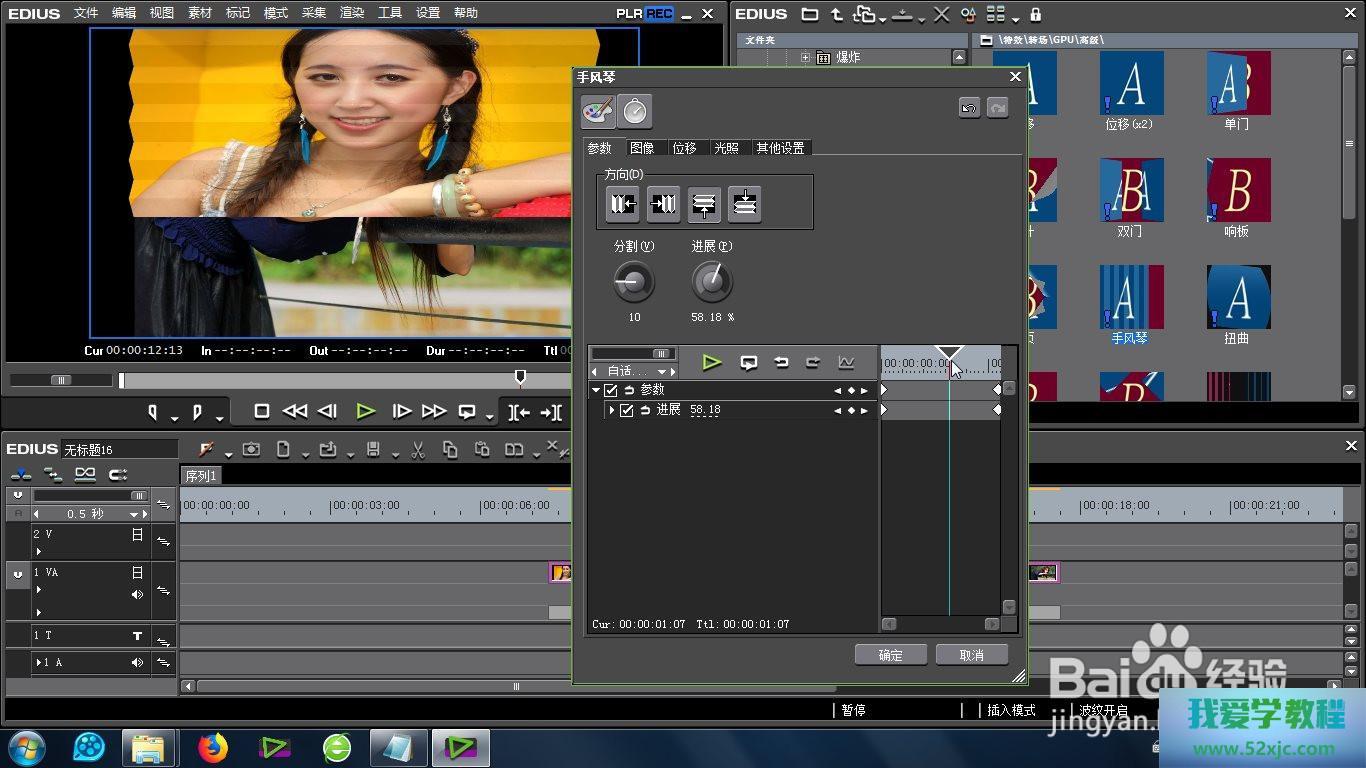1366x768 pixels.
Task: Mute the 1 VA track audio
Action: (138, 594)
